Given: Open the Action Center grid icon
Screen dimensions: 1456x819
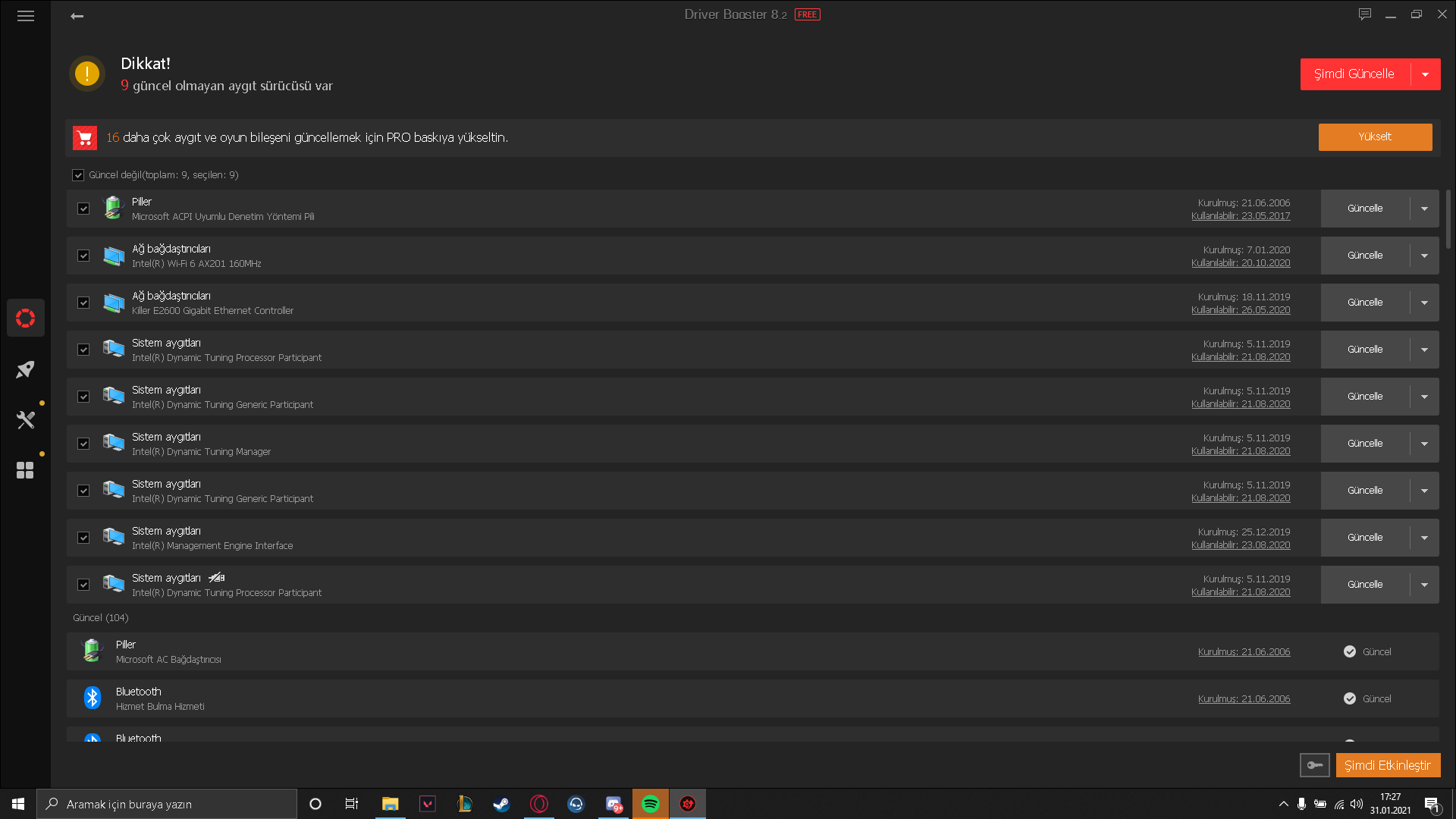Looking at the screenshot, I should coord(25,470).
